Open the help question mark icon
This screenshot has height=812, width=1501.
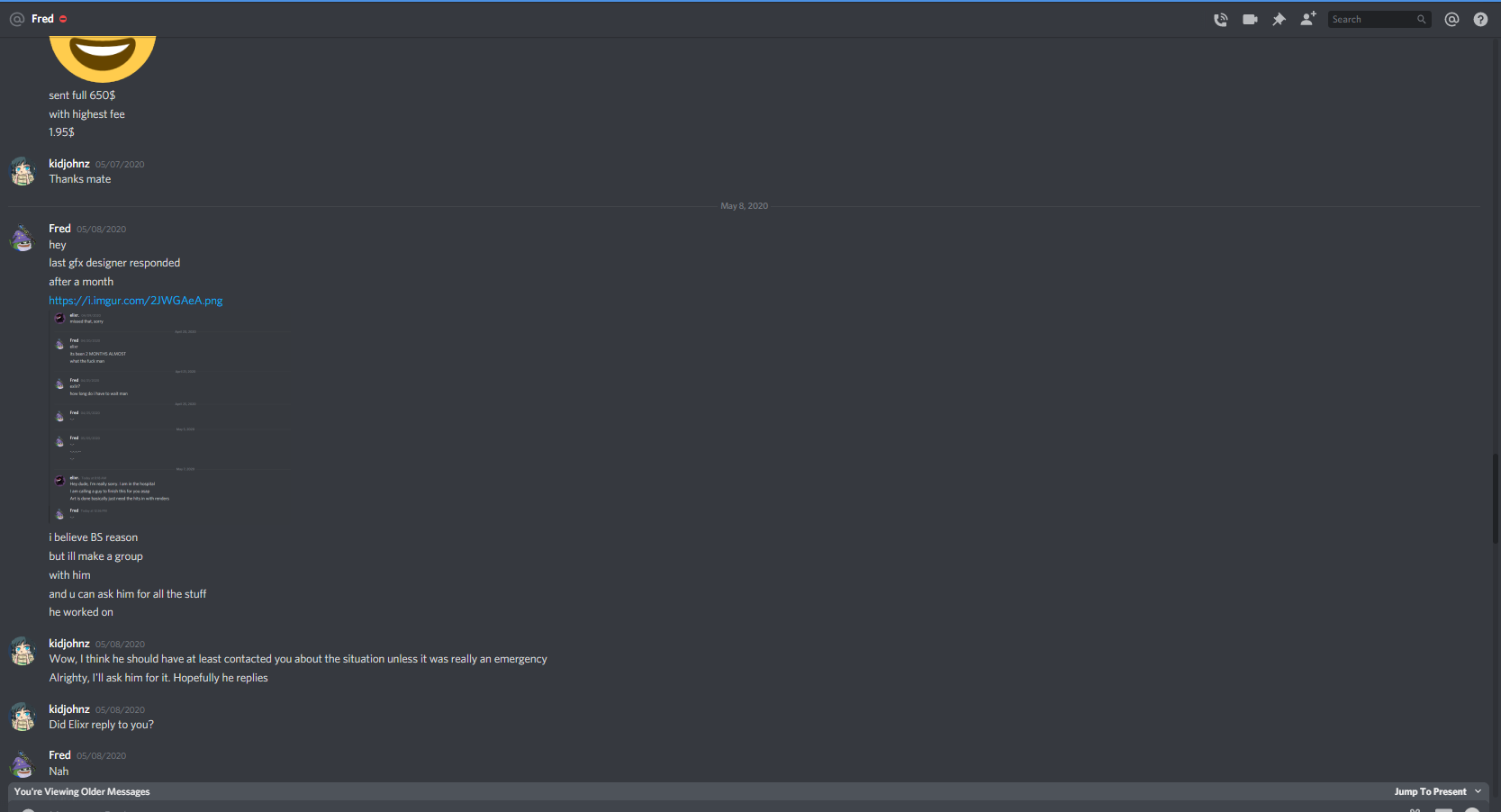click(1480, 19)
